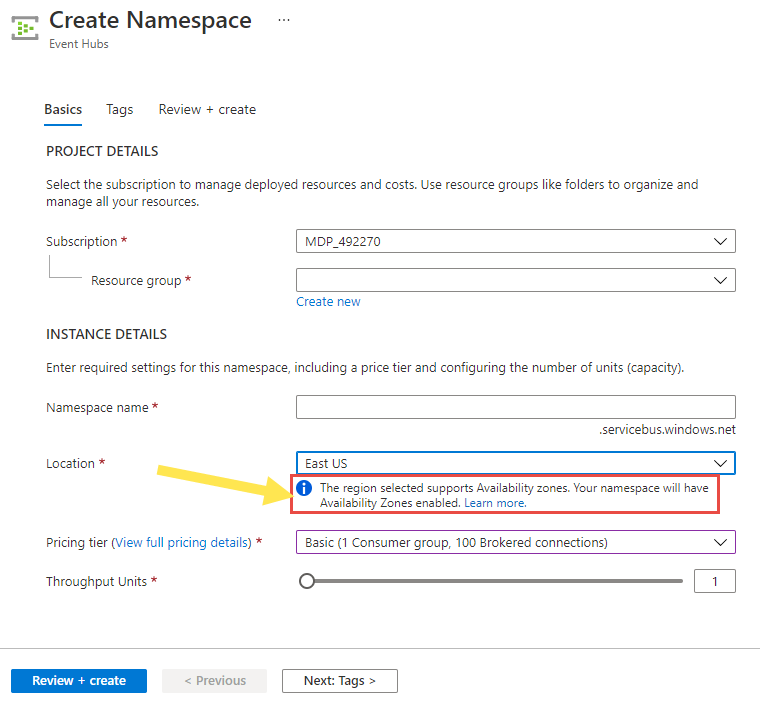This screenshot has height=708, width=760.
Task: Open the Learn more link
Action: [x=495, y=503]
